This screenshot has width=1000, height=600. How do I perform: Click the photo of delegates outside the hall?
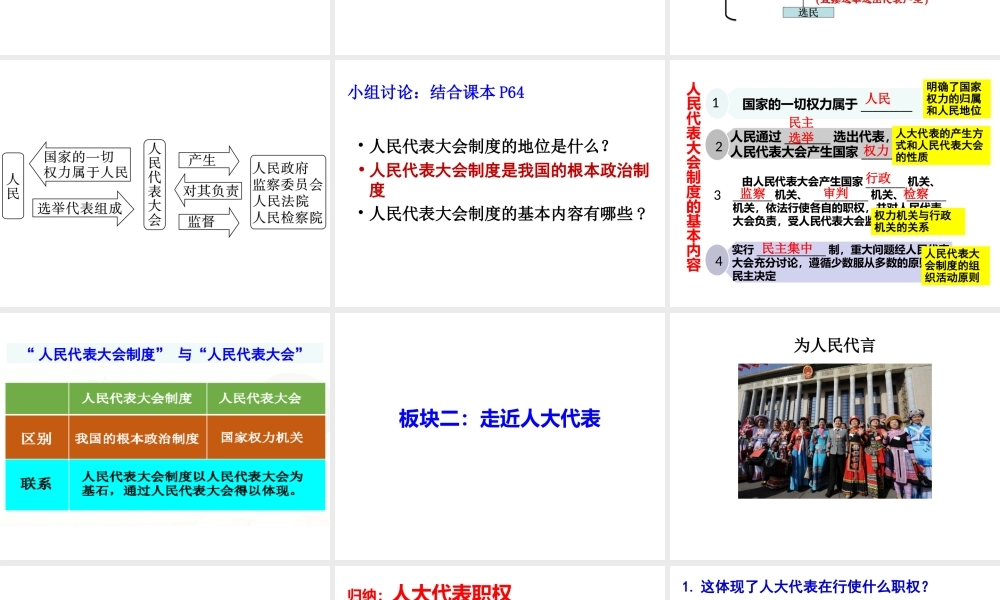[835, 431]
